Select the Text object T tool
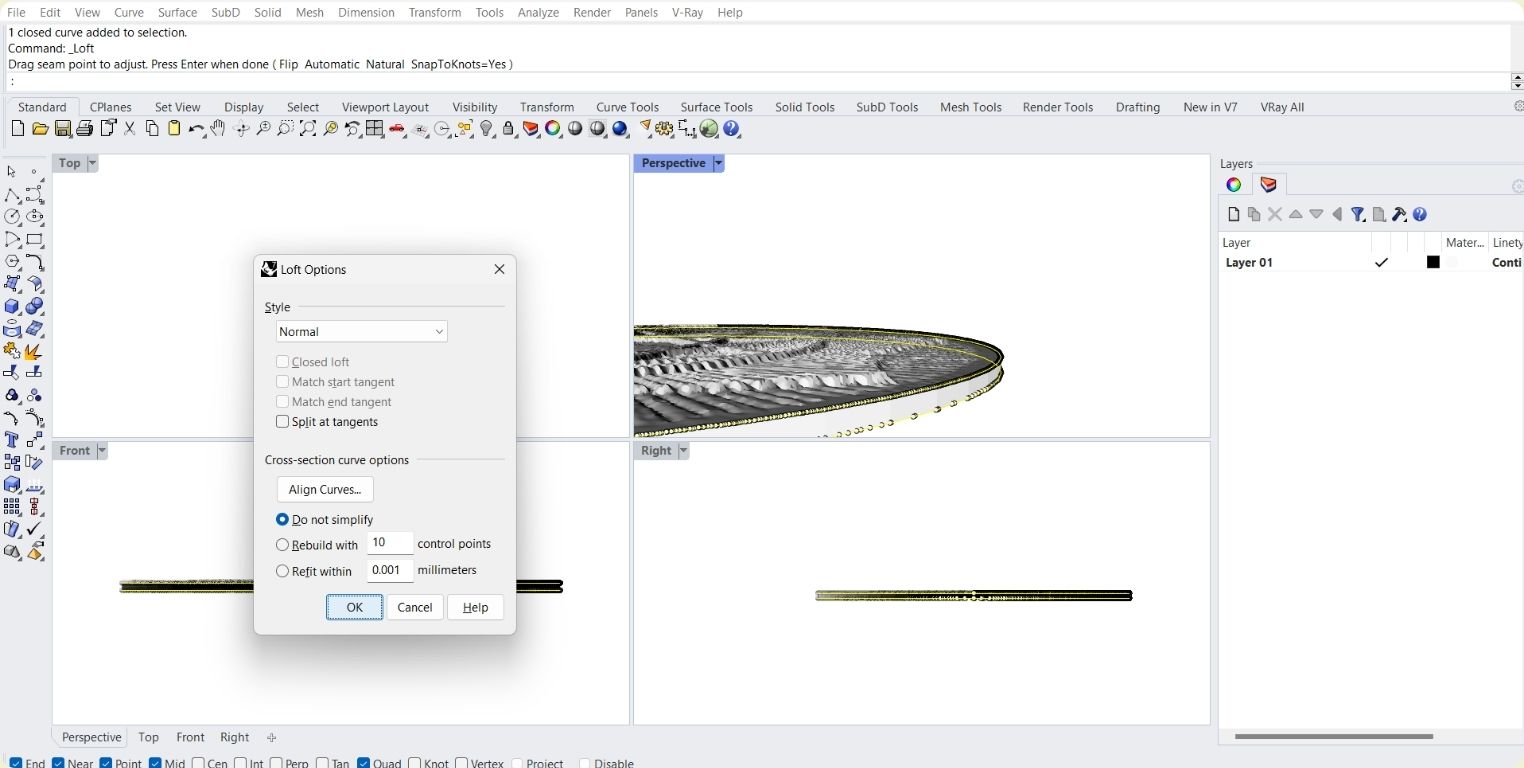Screen dimensions: 1524x768 click(x=12, y=440)
